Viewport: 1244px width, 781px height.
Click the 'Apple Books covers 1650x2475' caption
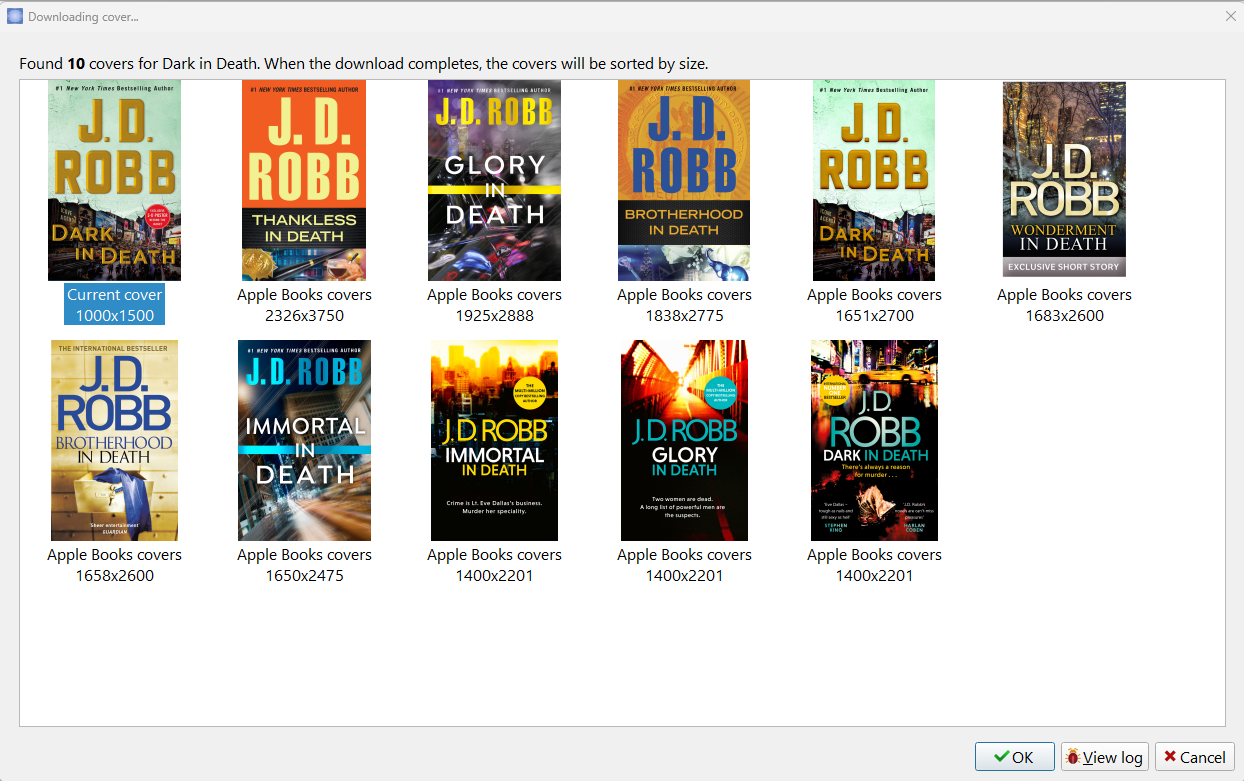click(x=304, y=565)
